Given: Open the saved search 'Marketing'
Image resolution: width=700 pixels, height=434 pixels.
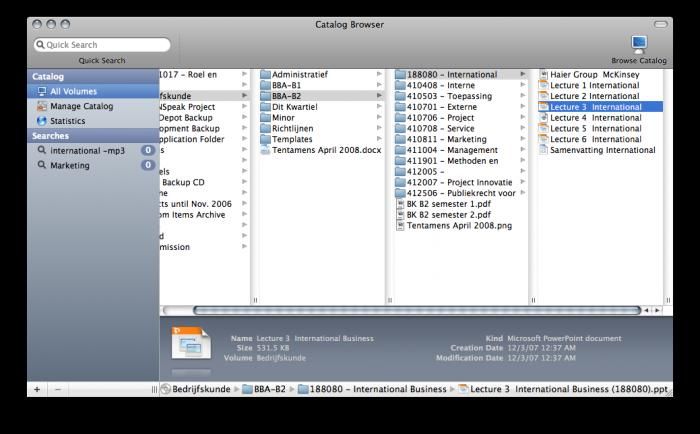Looking at the screenshot, I should [93, 165].
